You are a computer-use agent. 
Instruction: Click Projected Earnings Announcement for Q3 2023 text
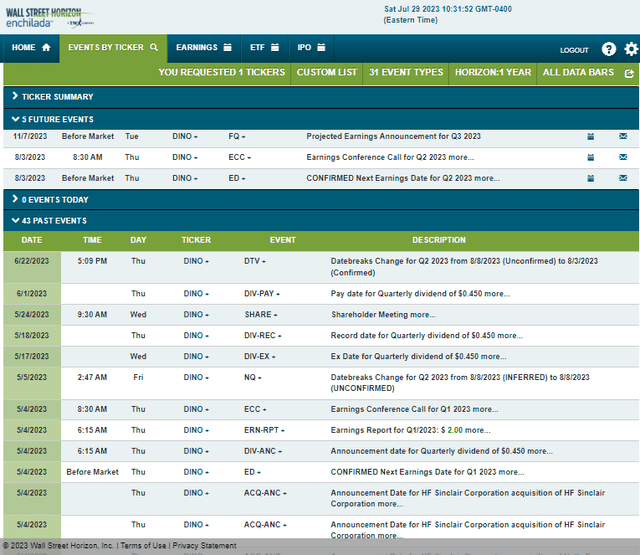click(x=393, y=136)
